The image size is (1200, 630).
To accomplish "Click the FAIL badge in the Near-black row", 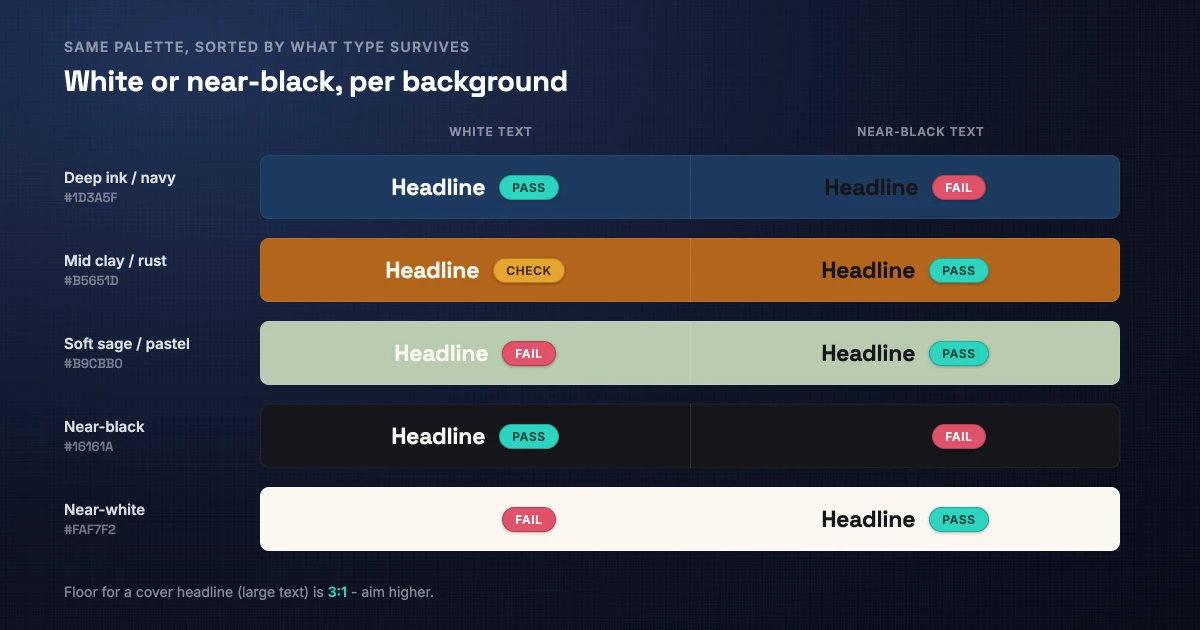I will tap(959, 436).
